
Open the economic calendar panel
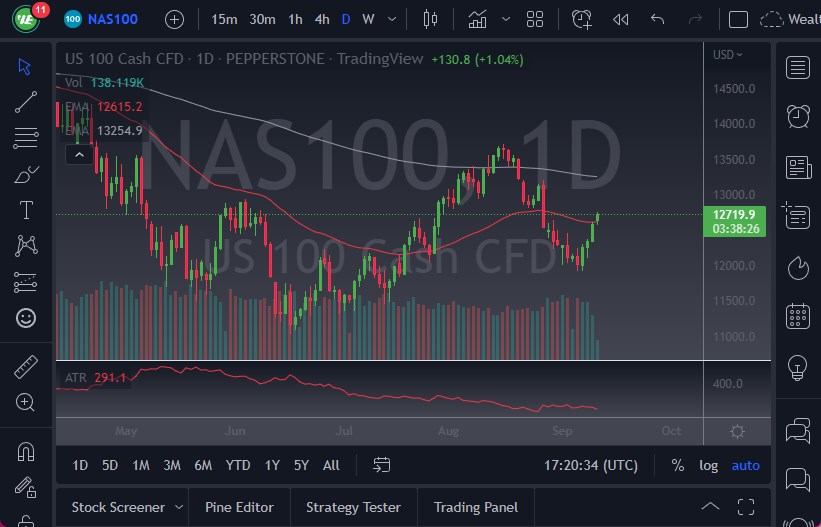tap(798, 316)
